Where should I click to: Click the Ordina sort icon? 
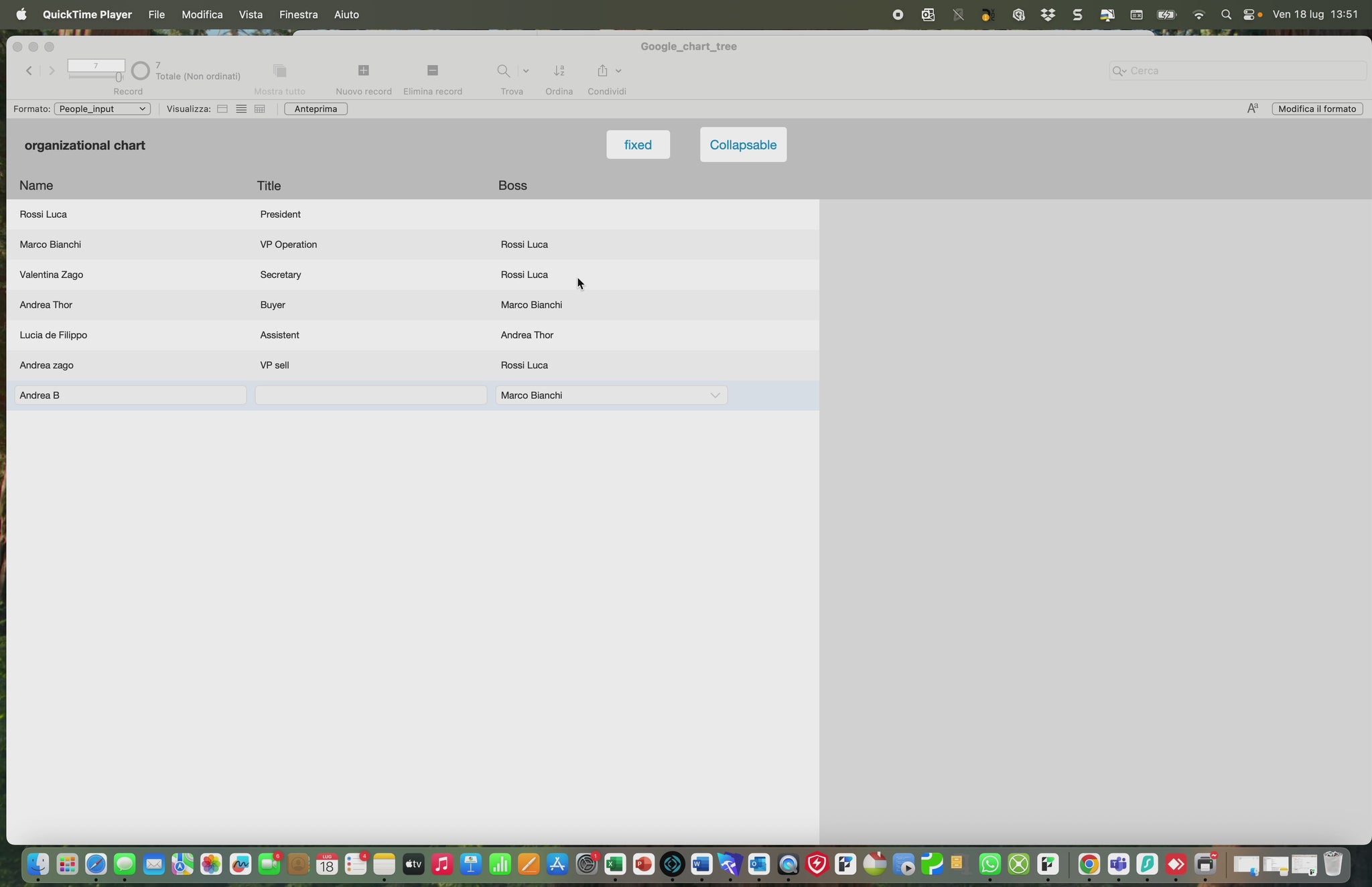point(559,70)
